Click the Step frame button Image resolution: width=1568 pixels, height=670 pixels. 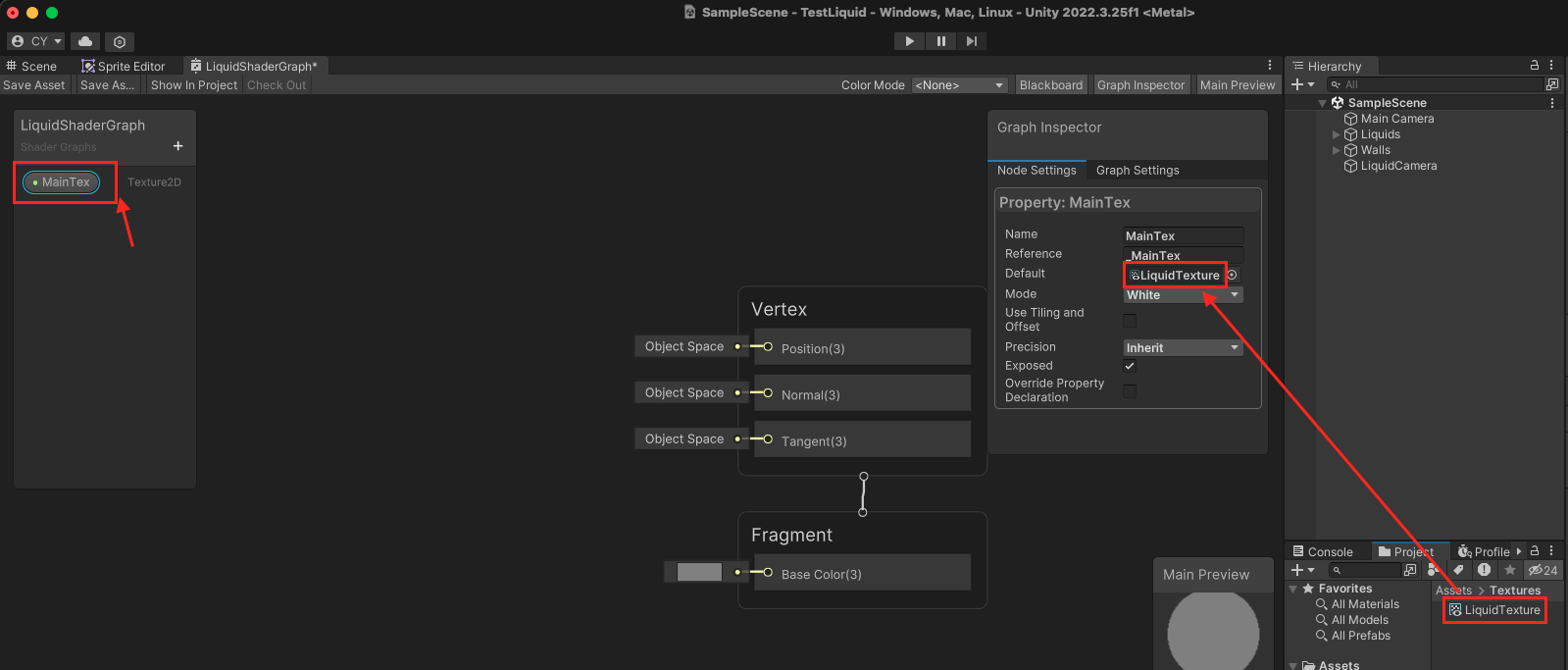971,41
